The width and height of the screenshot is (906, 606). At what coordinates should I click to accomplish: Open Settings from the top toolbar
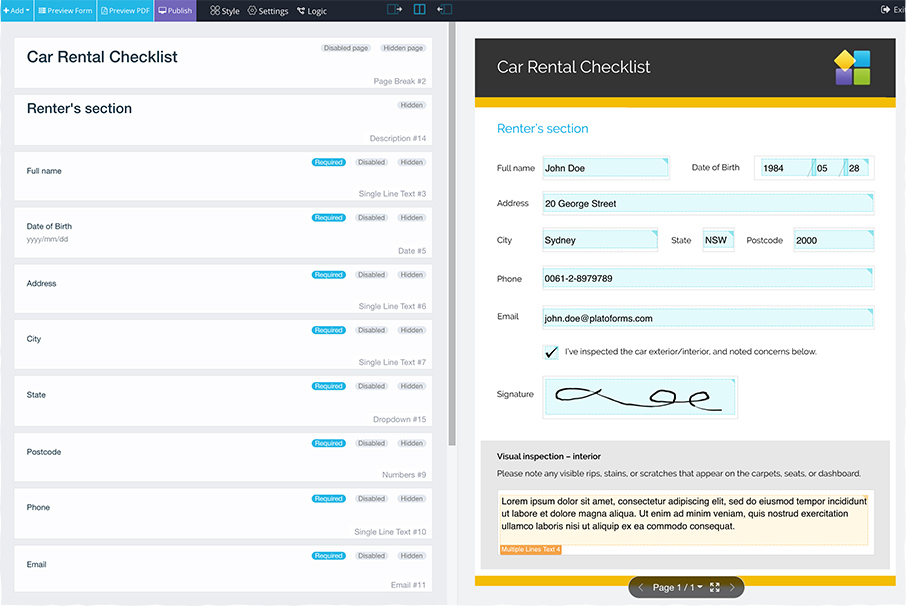[x=268, y=11]
